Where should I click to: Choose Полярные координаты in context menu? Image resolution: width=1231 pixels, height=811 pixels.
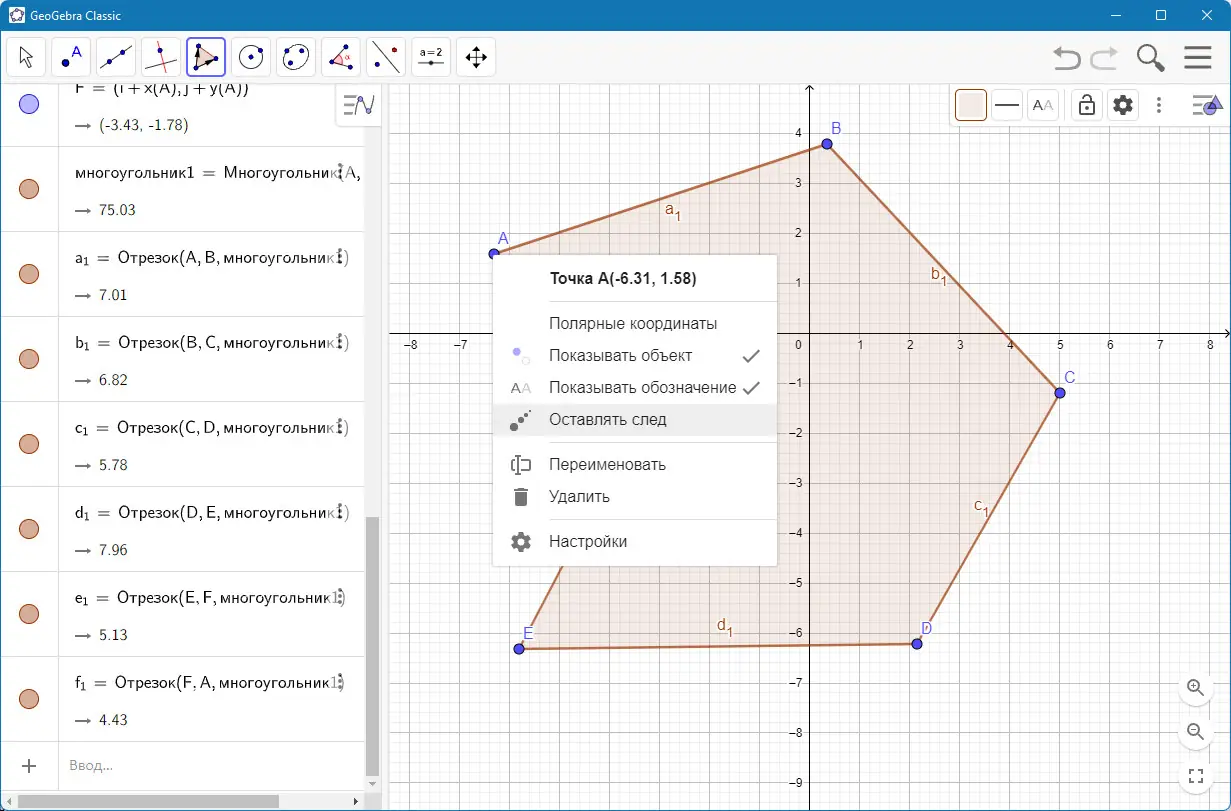coord(635,324)
